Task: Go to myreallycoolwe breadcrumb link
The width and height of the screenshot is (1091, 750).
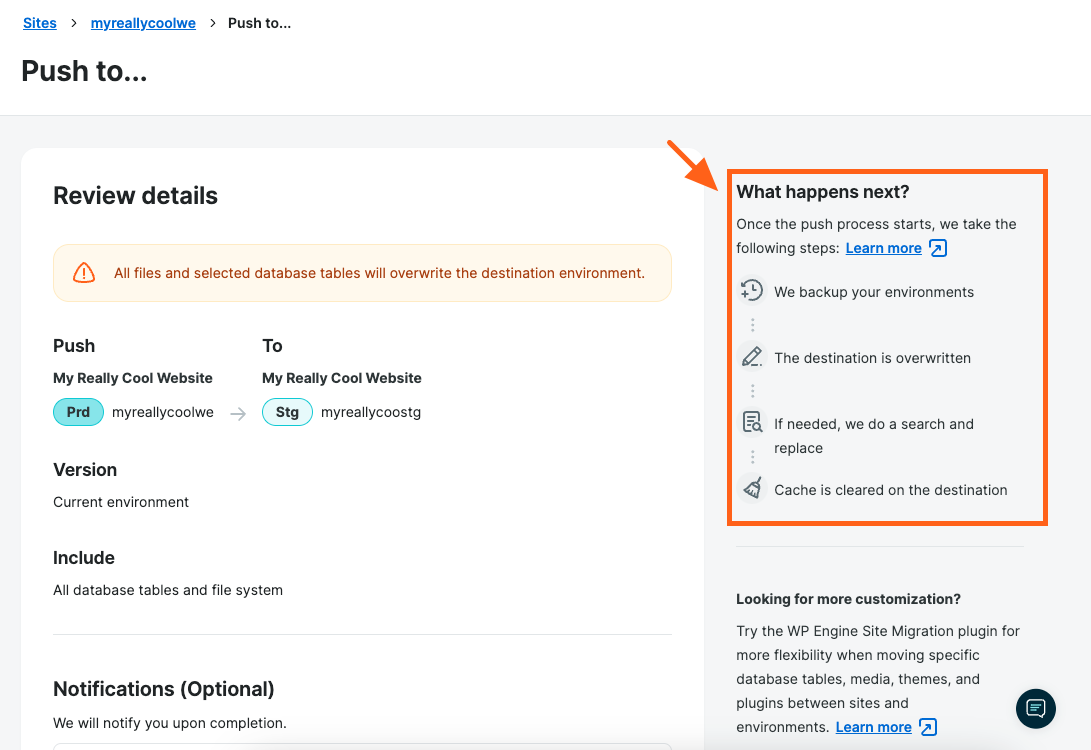Action: point(143,23)
